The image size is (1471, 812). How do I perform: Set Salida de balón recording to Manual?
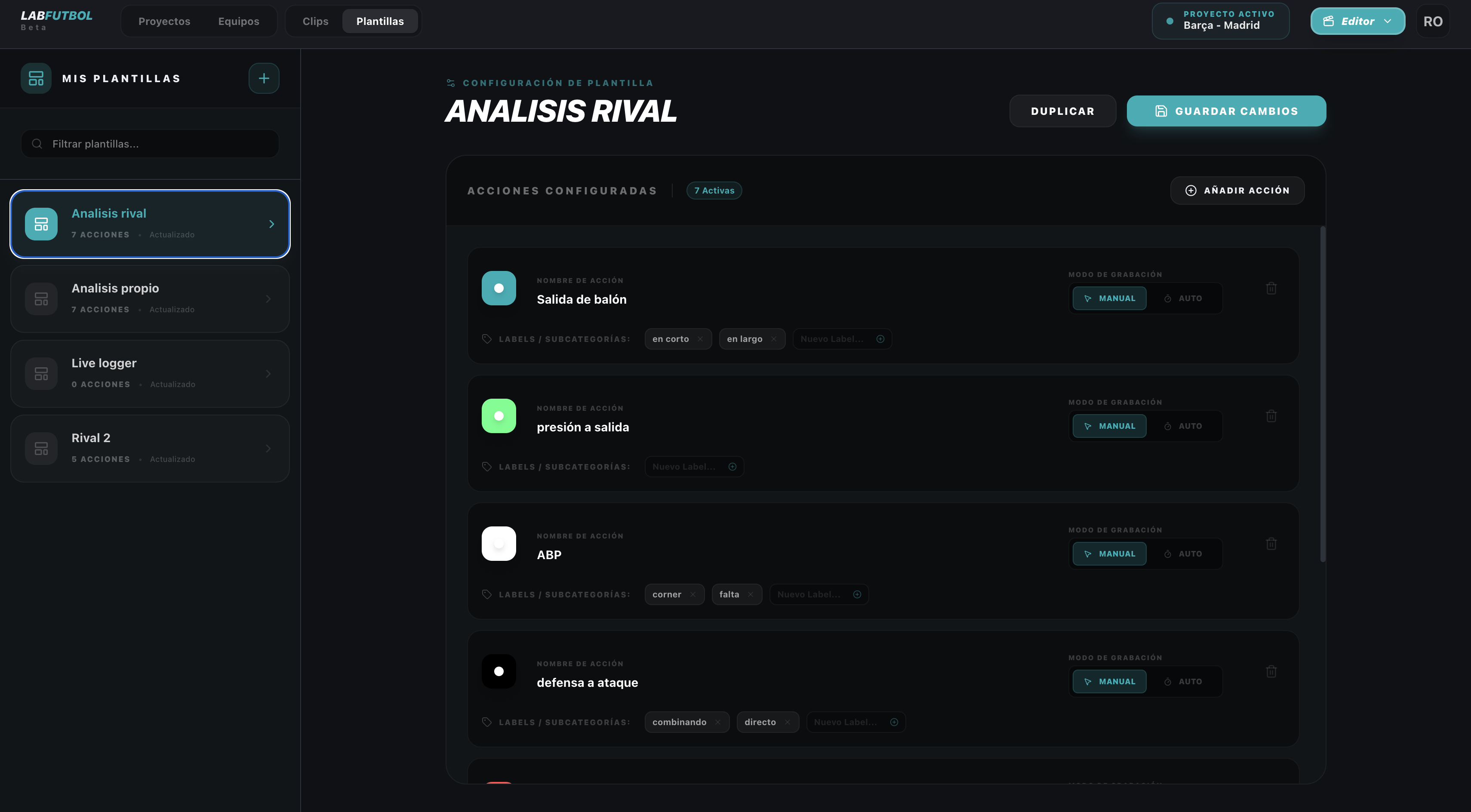click(1109, 298)
